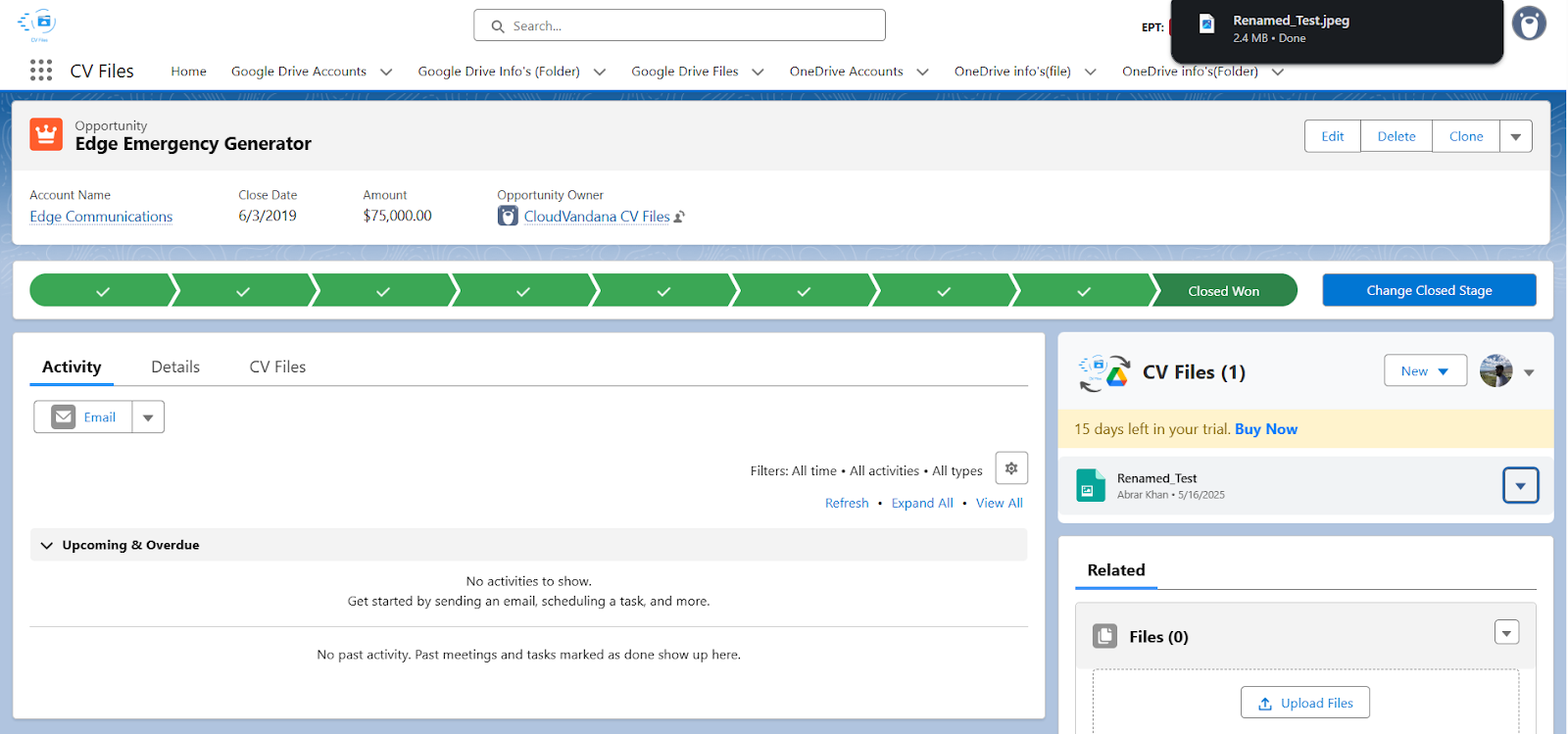Image resolution: width=1568 pixels, height=734 pixels.
Task: Click the downloaded Renamed_Test.jpeg file icon
Action: tap(1207, 24)
